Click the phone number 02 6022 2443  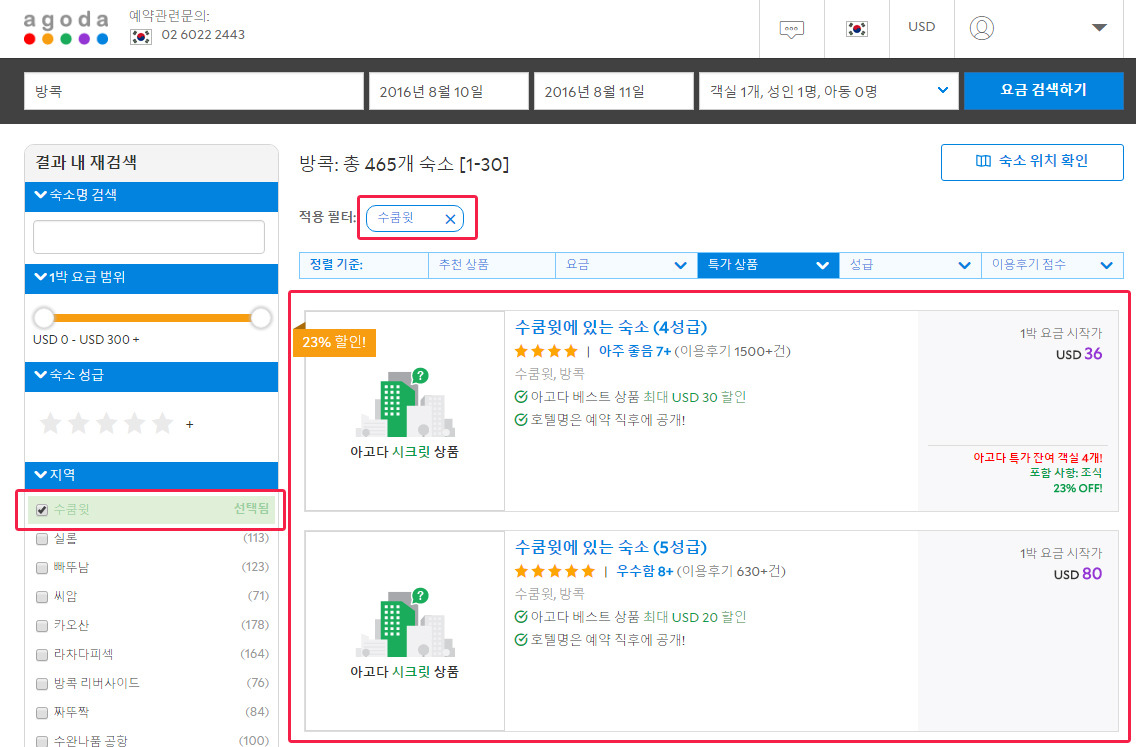click(203, 35)
